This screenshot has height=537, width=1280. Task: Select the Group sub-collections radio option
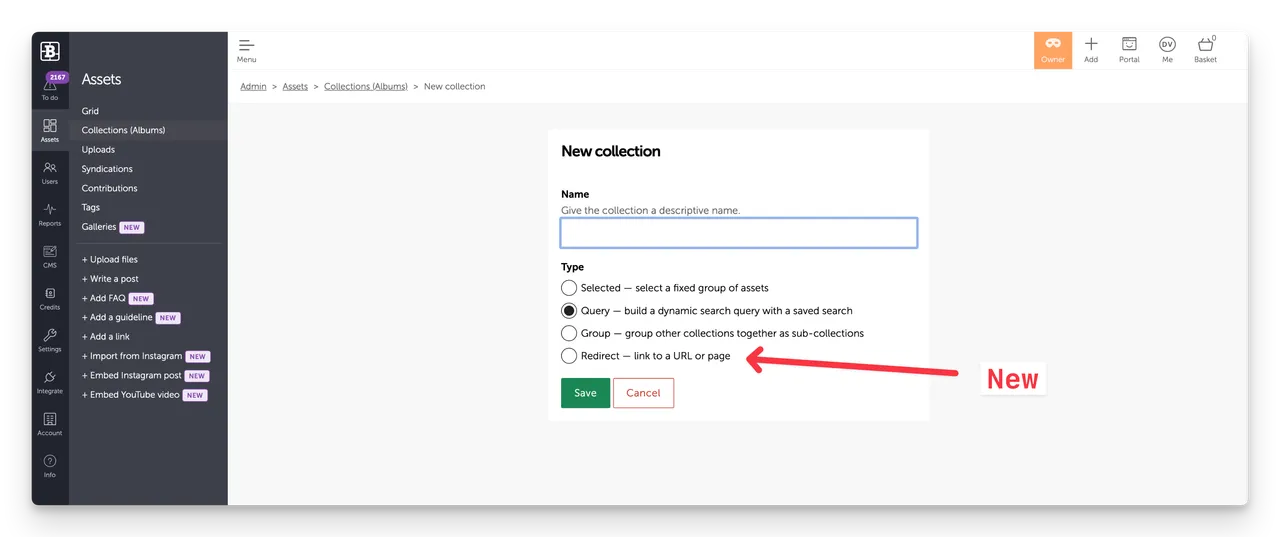[x=569, y=333]
